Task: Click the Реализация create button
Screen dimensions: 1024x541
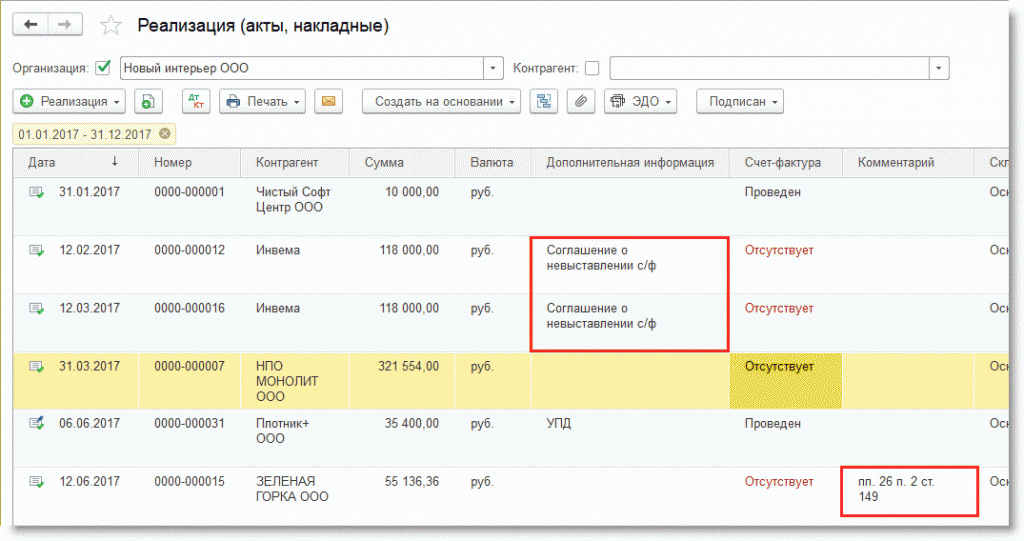Action: pyautogui.click(x=70, y=101)
